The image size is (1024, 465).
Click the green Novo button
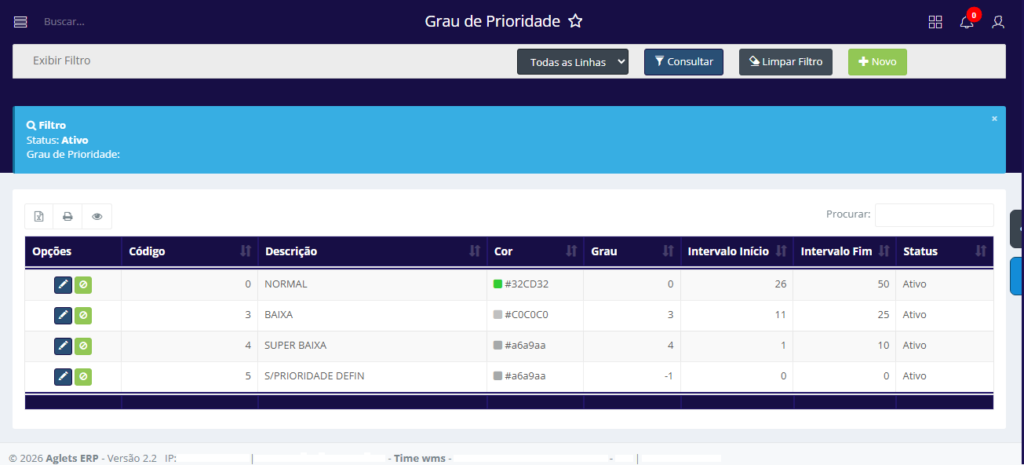[x=877, y=62]
